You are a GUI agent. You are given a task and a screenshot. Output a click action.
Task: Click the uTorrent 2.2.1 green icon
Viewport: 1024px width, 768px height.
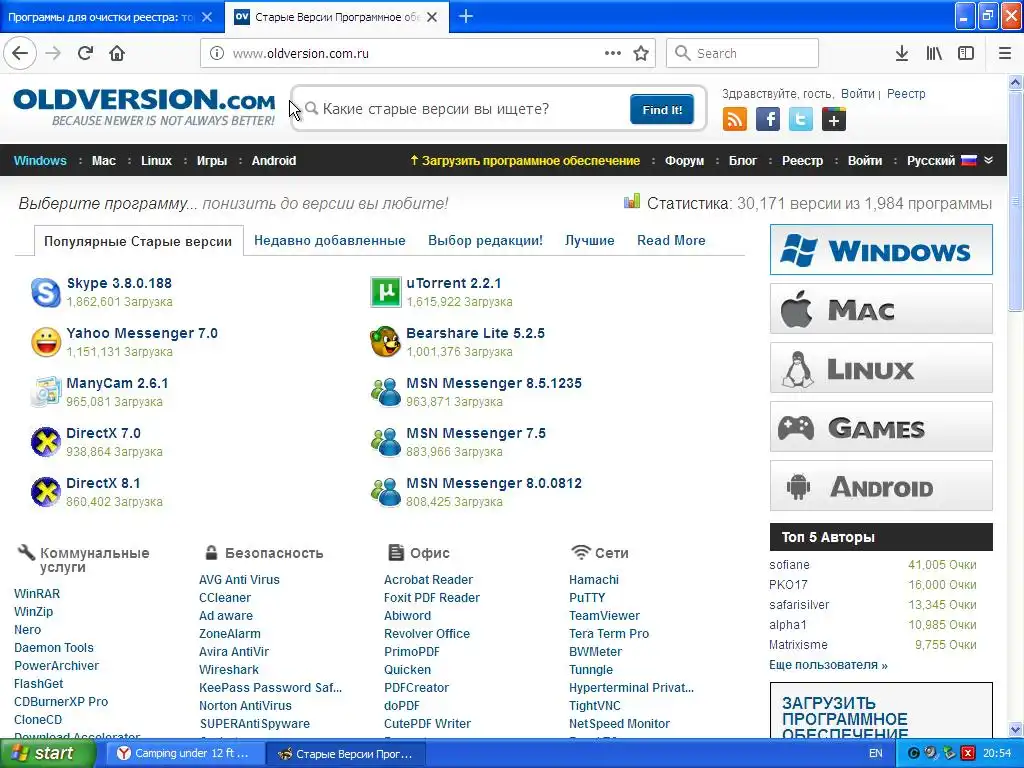click(x=385, y=292)
